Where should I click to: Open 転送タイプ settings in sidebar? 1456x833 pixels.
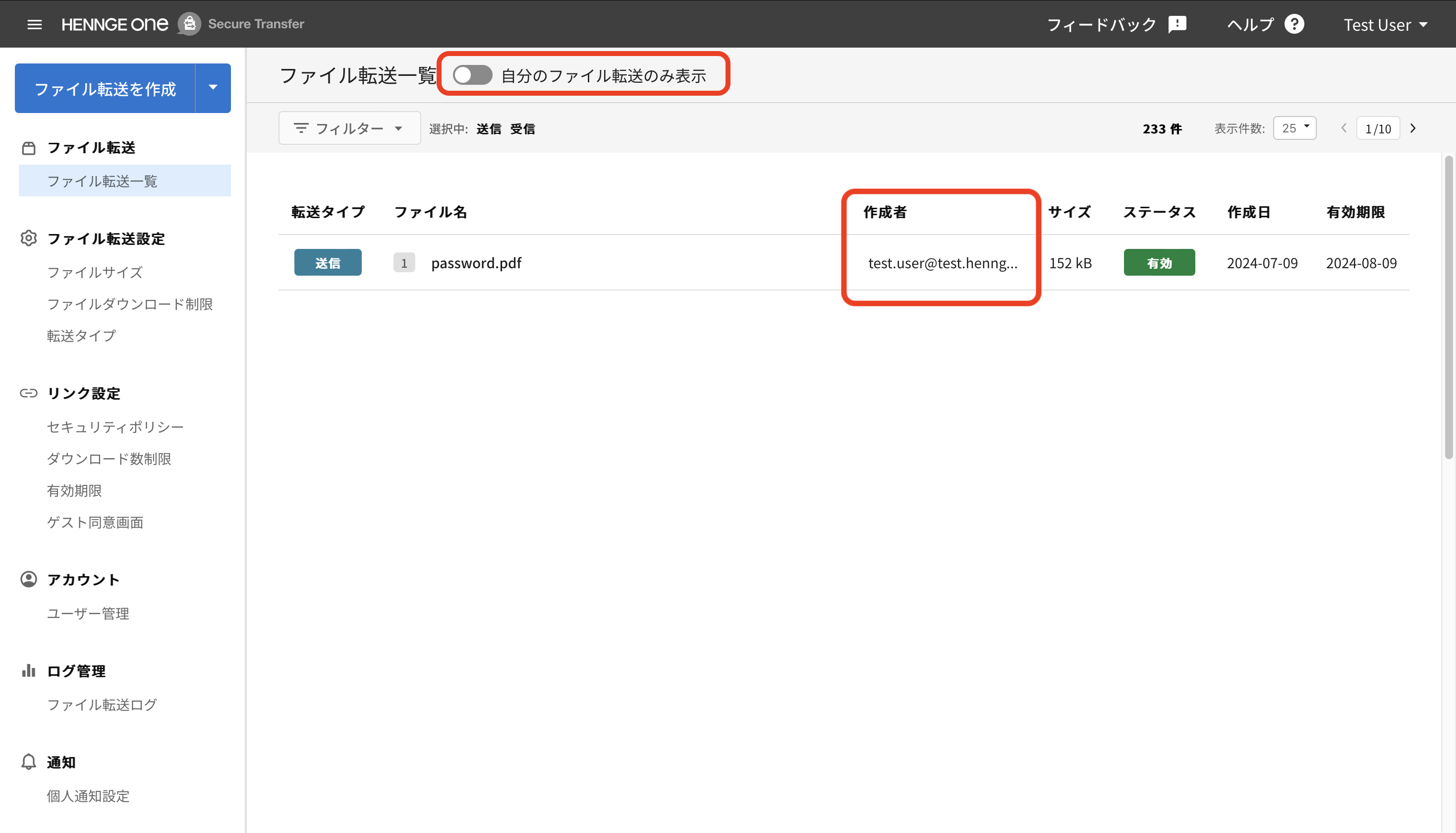pyautogui.click(x=81, y=336)
